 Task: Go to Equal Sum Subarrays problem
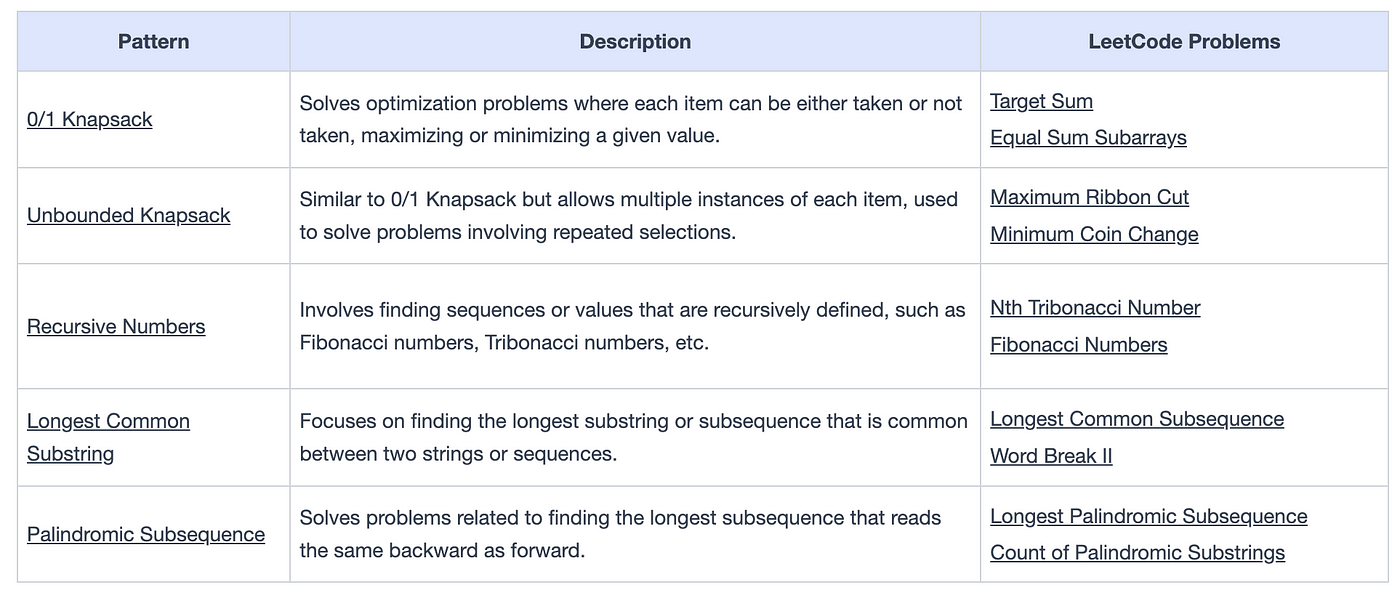click(1088, 137)
